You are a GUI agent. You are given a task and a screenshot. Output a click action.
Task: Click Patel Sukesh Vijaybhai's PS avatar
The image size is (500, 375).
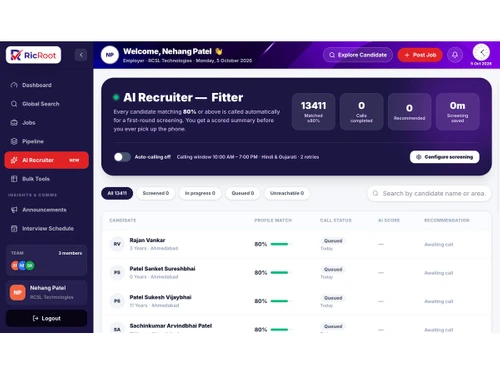click(x=117, y=301)
